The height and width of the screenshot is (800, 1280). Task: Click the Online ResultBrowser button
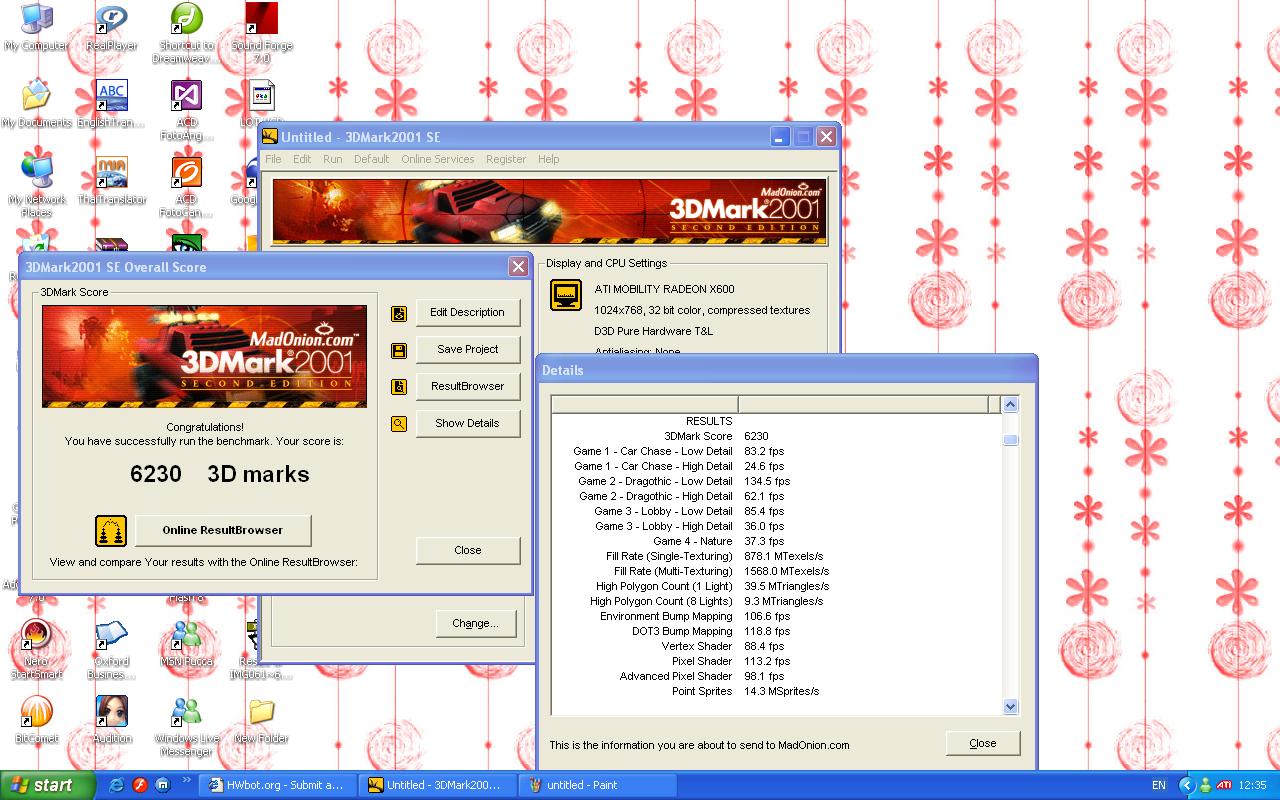pyautogui.click(x=223, y=530)
